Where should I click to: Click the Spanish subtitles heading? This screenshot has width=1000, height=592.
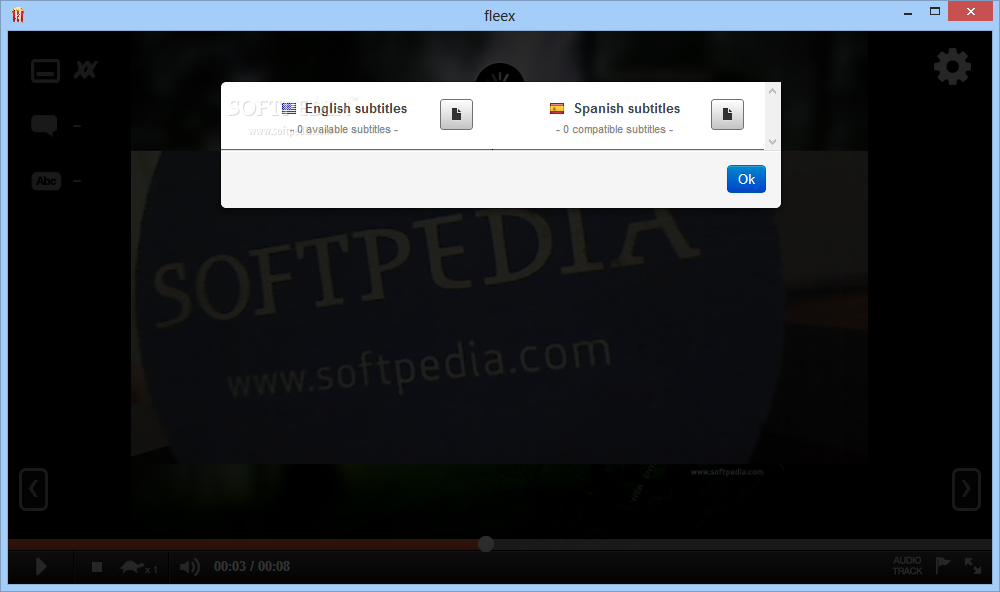coord(627,108)
